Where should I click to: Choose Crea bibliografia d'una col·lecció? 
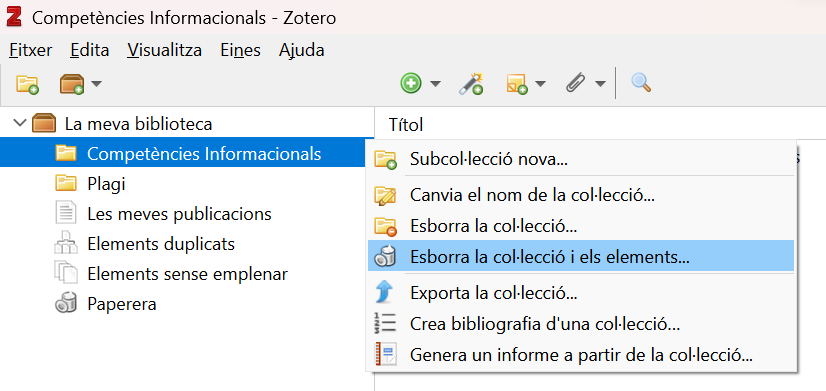tap(581, 324)
